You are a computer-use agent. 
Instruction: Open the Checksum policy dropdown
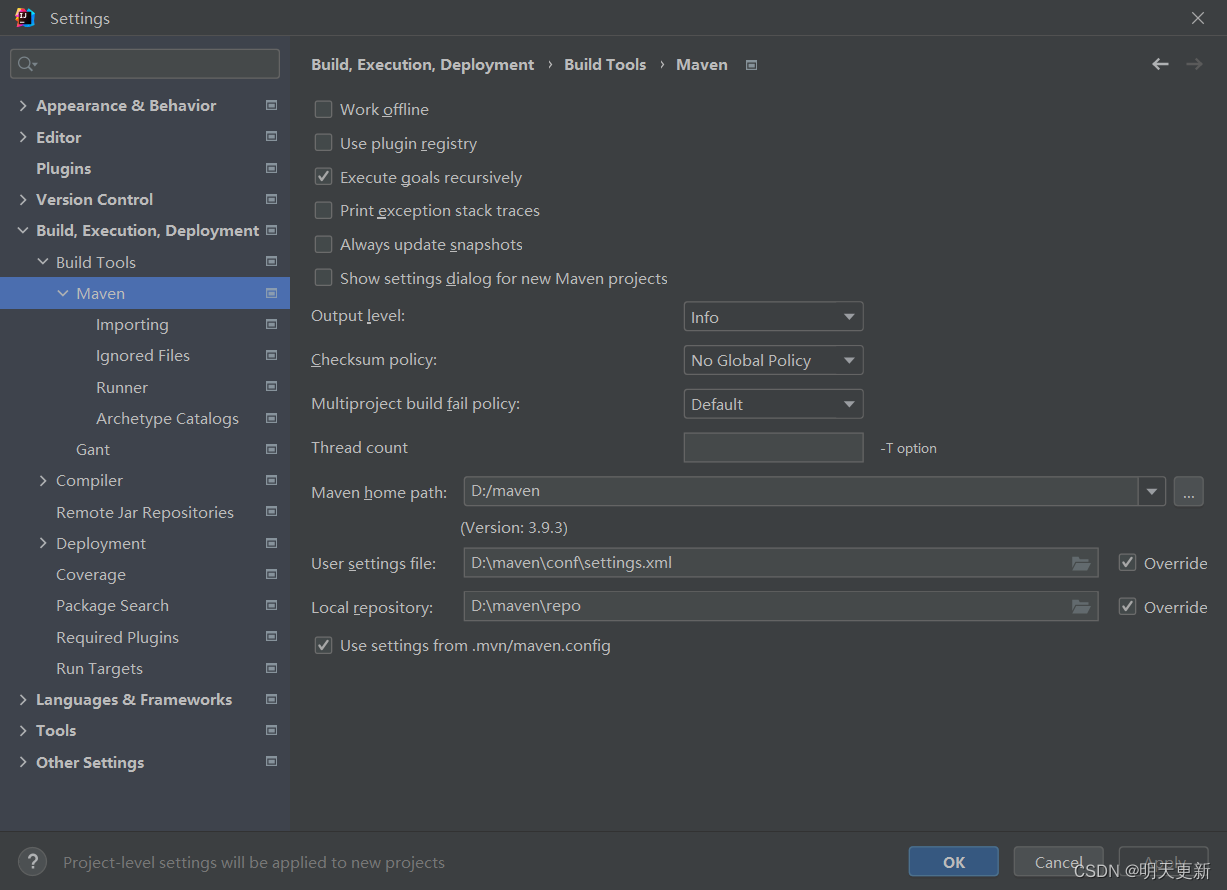pos(773,360)
